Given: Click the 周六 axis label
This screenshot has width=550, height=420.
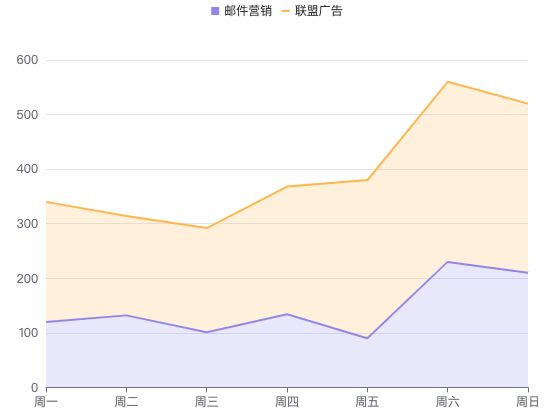Looking at the screenshot, I should [x=448, y=401].
